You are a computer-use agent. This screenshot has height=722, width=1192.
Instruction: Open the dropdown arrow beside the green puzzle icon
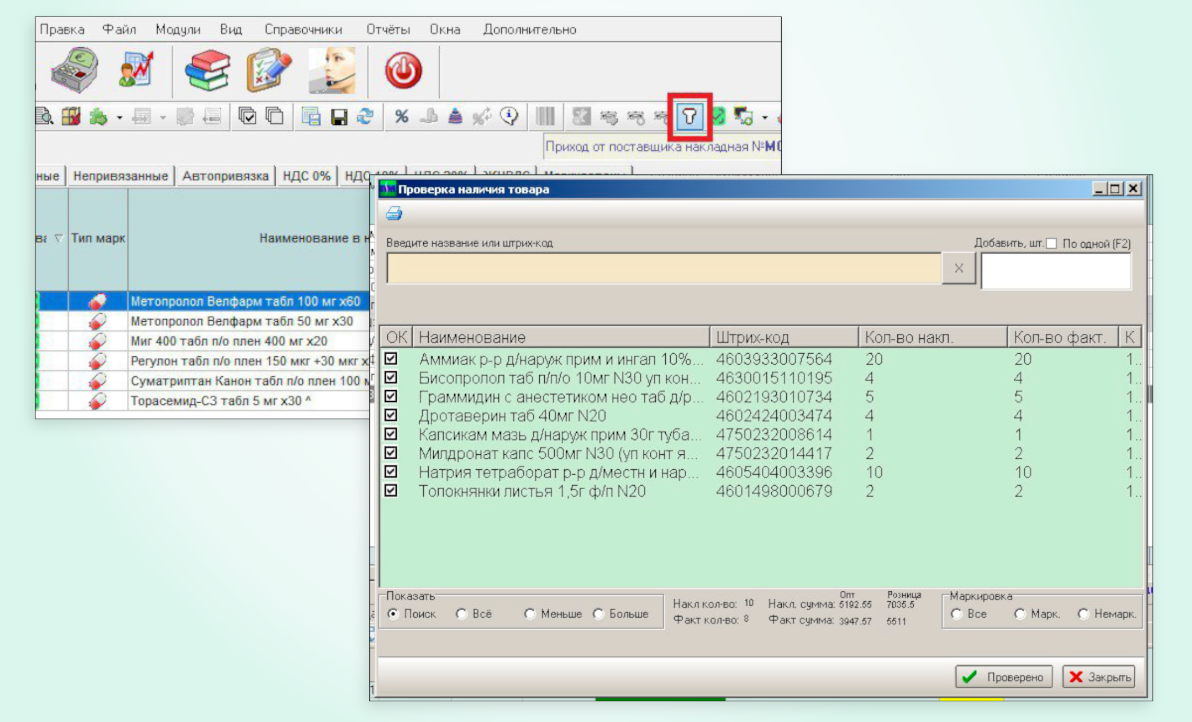click(x=119, y=117)
